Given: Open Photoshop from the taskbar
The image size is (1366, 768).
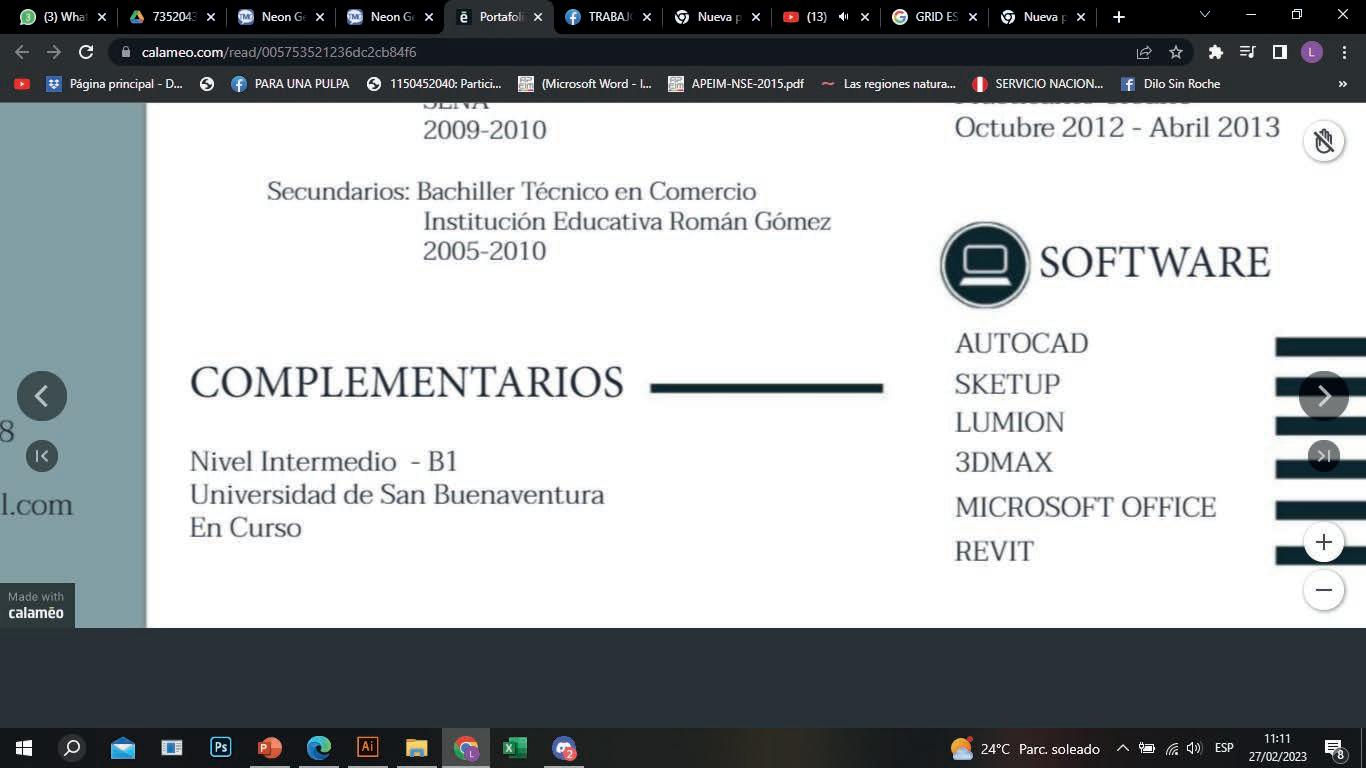Looking at the screenshot, I should click(221, 748).
